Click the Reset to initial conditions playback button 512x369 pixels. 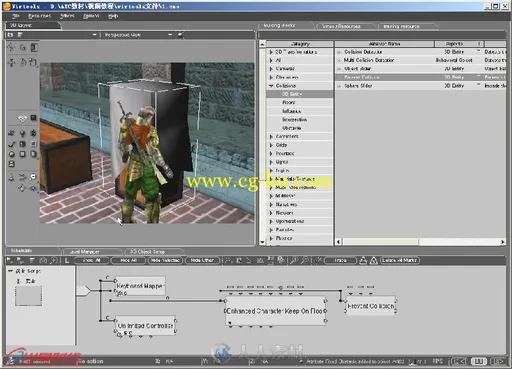[x=459, y=361]
